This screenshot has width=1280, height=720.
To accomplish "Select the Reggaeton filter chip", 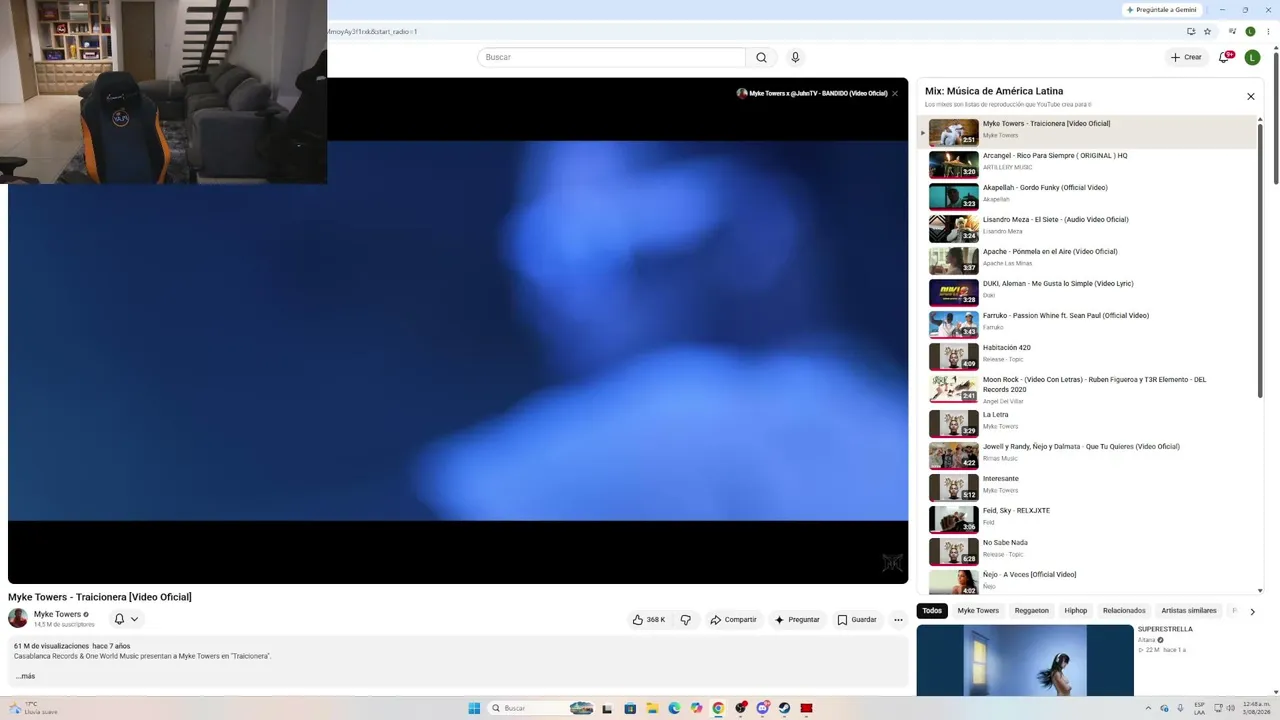I will (x=1032, y=611).
